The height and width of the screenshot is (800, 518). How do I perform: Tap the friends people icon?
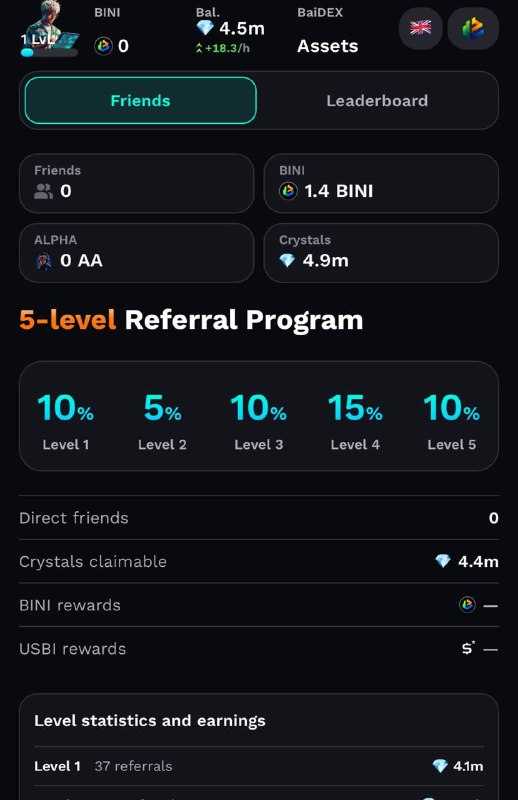click(43, 191)
